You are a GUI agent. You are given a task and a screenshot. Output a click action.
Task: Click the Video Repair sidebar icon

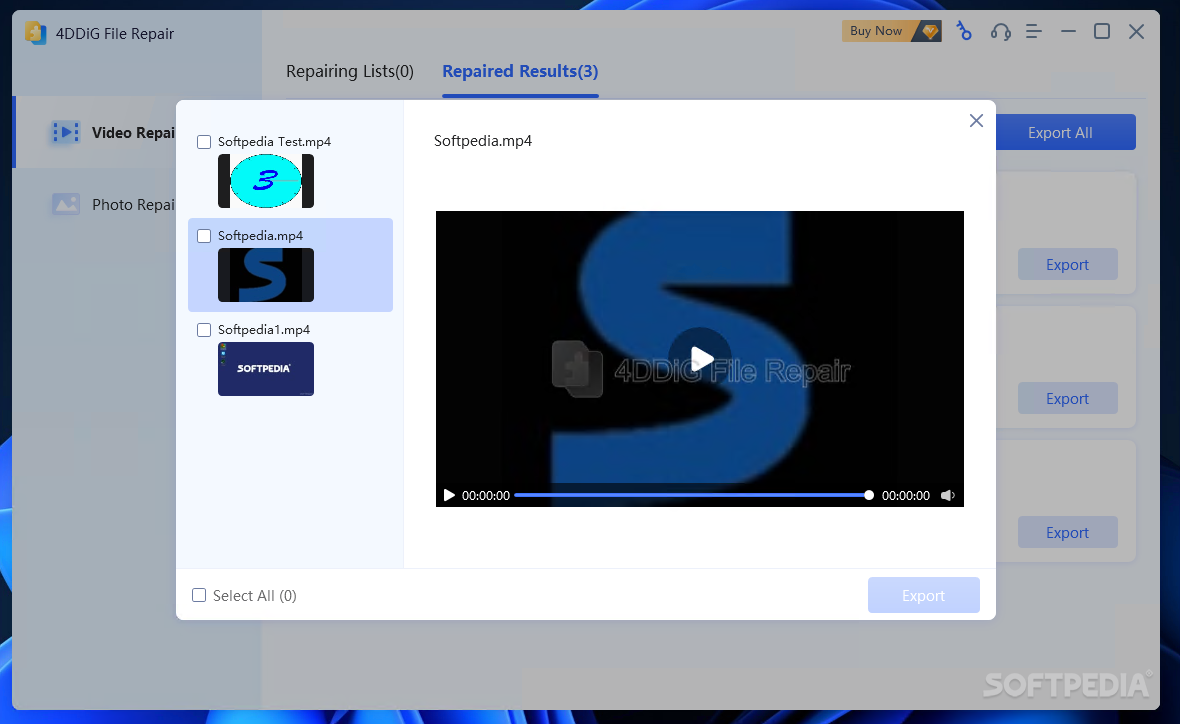click(x=65, y=132)
